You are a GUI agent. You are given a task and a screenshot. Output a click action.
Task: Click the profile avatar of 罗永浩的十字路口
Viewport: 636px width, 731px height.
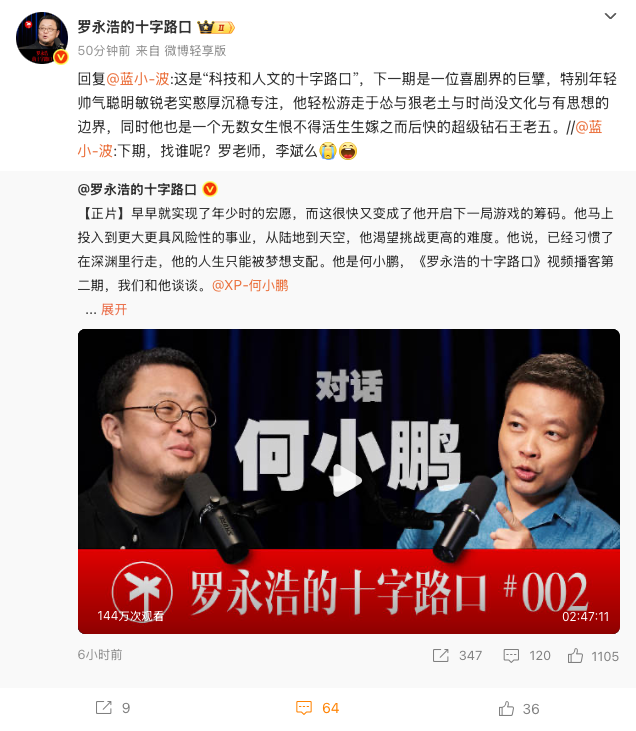coord(42,38)
